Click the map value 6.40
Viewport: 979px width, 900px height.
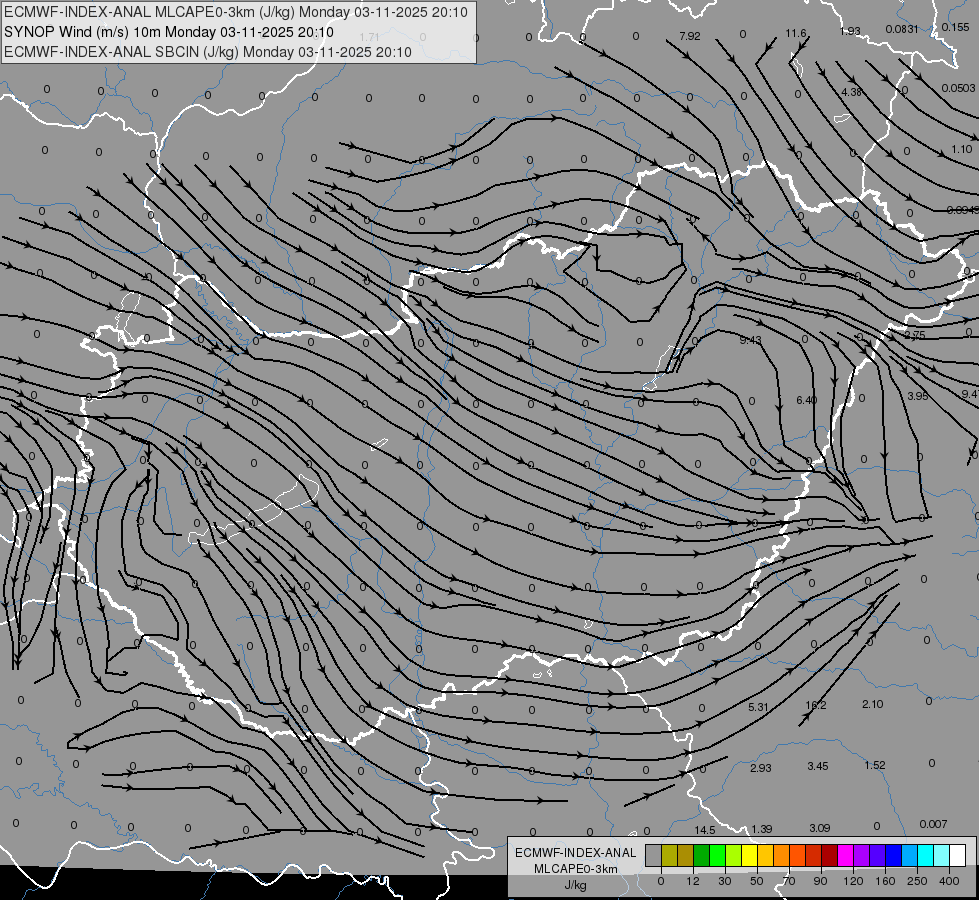pos(807,400)
